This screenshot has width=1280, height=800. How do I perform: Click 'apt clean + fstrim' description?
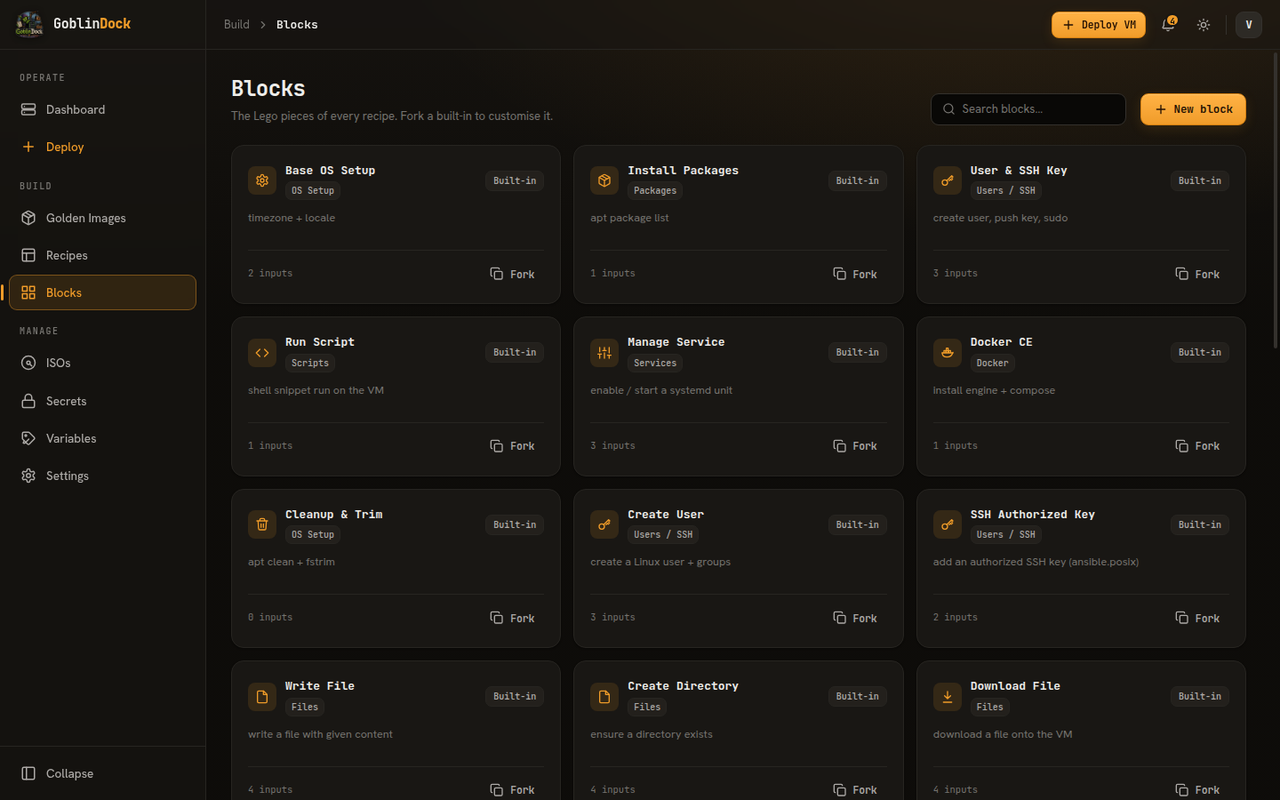point(291,562)
